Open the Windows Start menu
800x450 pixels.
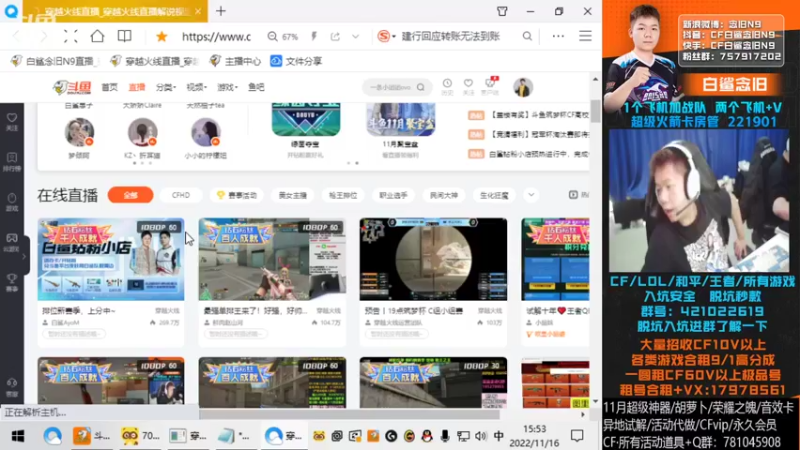tap(18, 436)
